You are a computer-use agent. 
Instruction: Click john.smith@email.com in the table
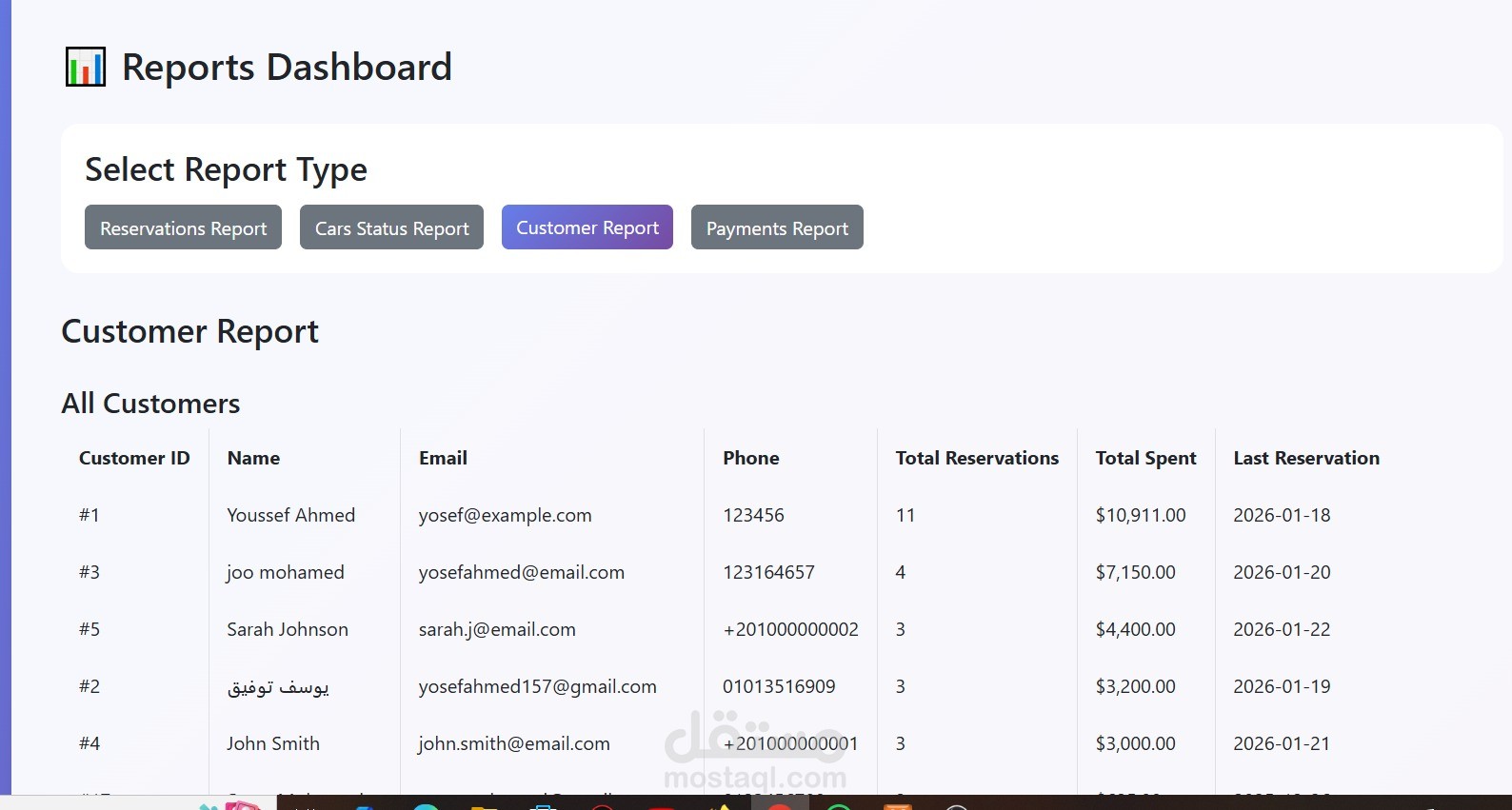[x=514, y=743]
